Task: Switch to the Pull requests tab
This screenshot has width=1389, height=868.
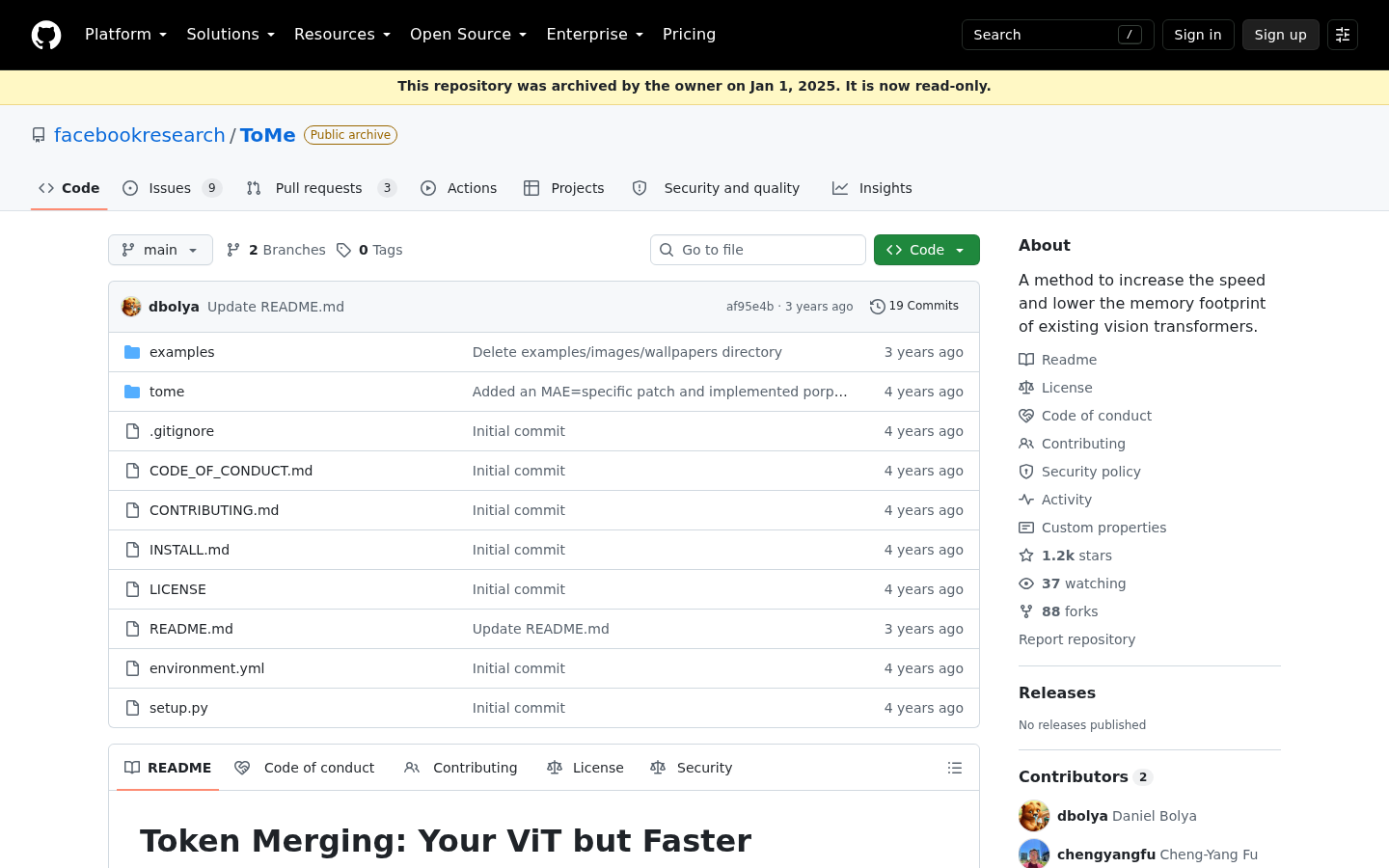Action: (321, 188)
